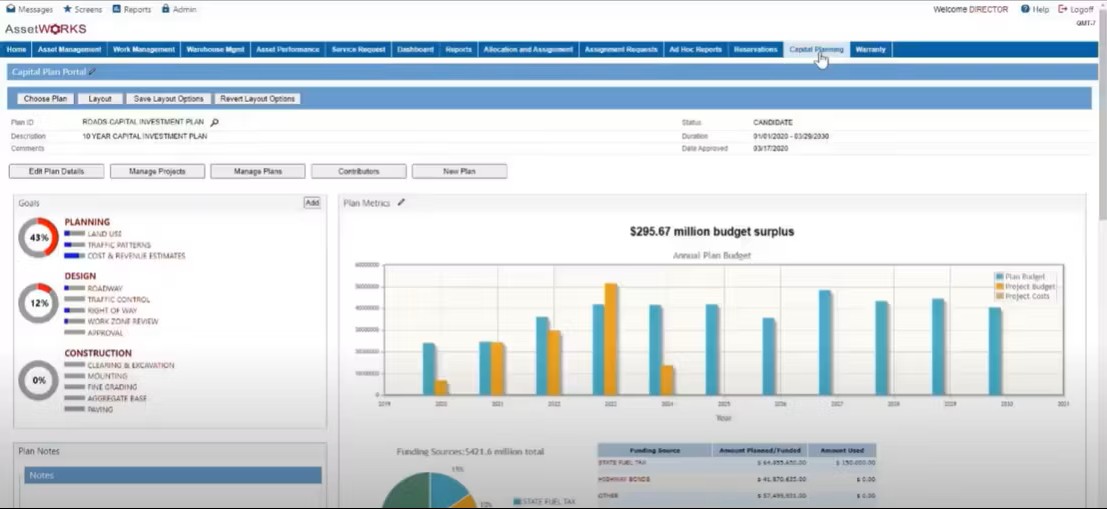Open Asset Management tab
The height and width of the screenshot is (509, 1107).
(x=69, y=49)
